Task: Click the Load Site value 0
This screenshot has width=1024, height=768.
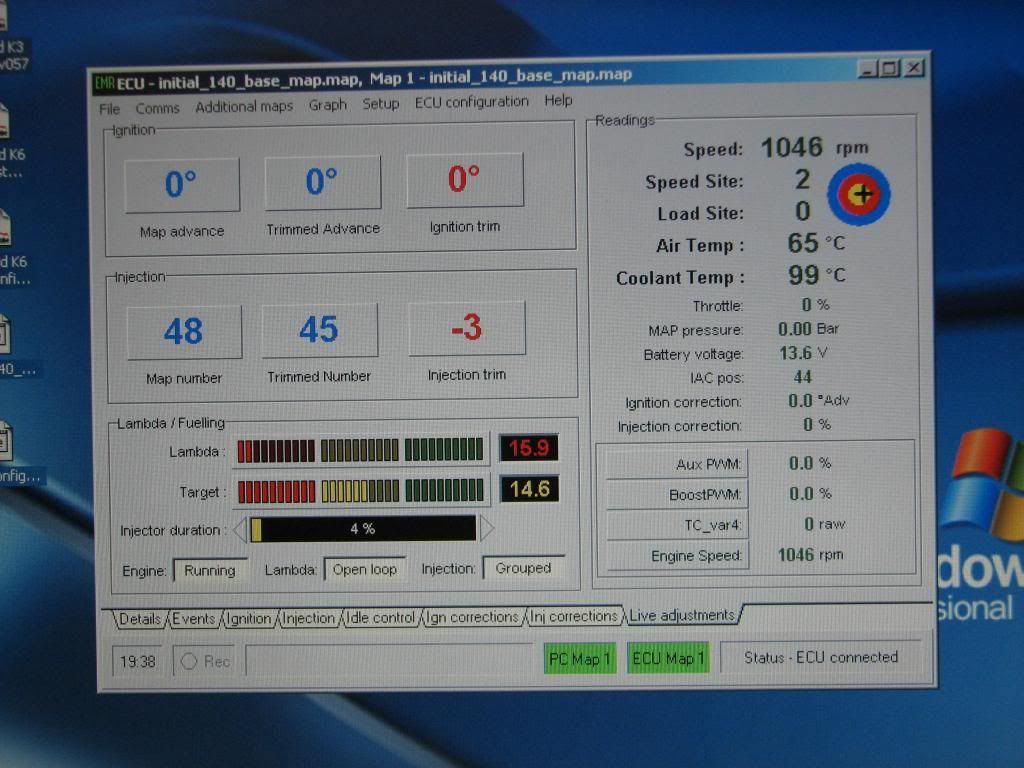Action: (x=803, y=212)
